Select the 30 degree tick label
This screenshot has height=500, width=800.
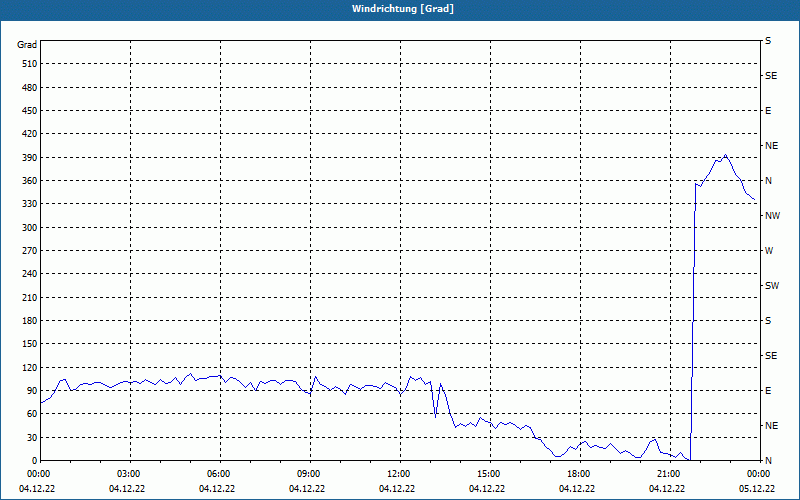[x=32, y=437]
